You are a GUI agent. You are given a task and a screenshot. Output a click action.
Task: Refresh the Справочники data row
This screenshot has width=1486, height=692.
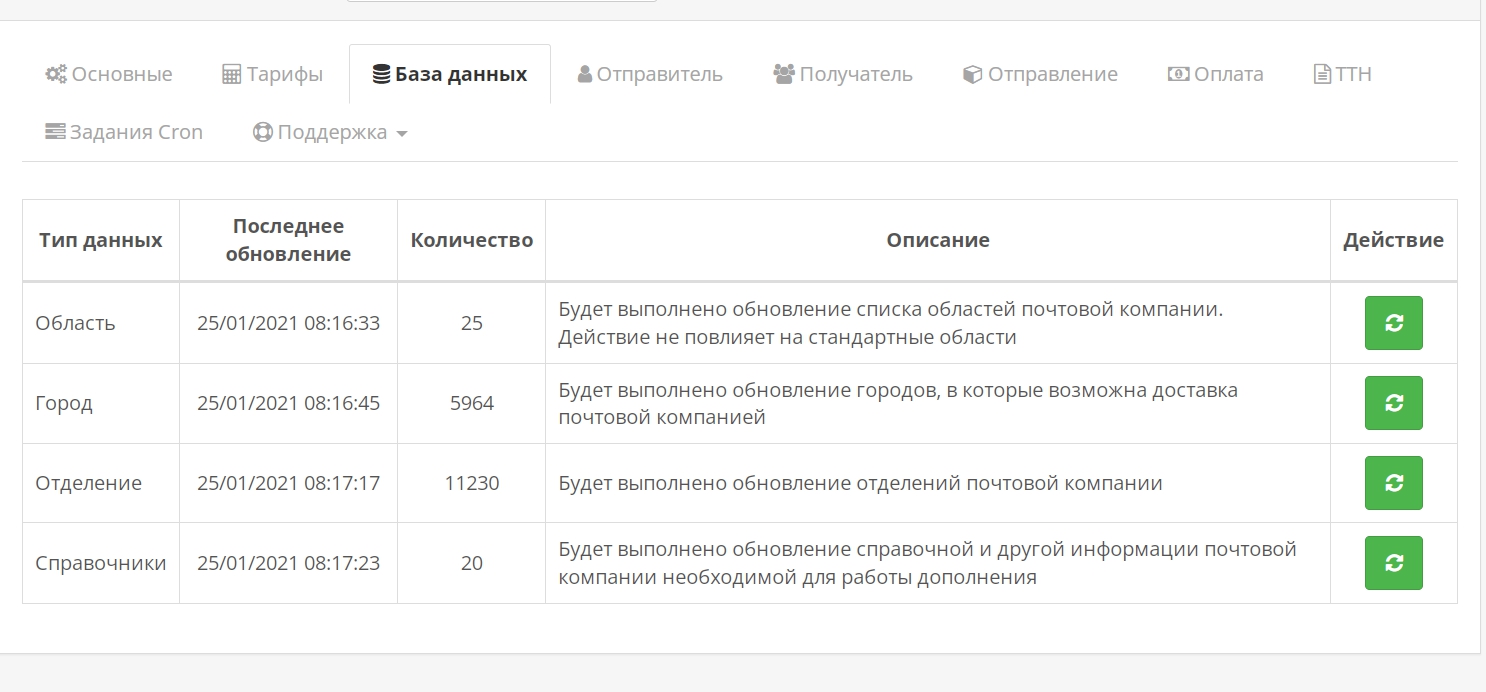pos(1393,563)
